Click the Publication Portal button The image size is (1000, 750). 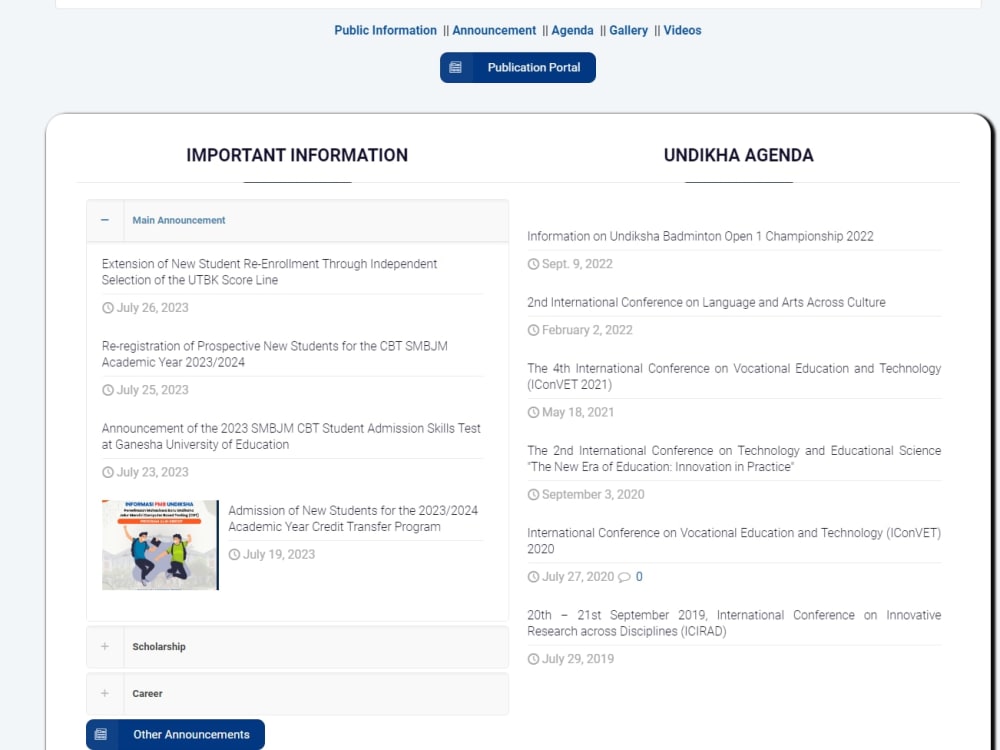(518, 68)
